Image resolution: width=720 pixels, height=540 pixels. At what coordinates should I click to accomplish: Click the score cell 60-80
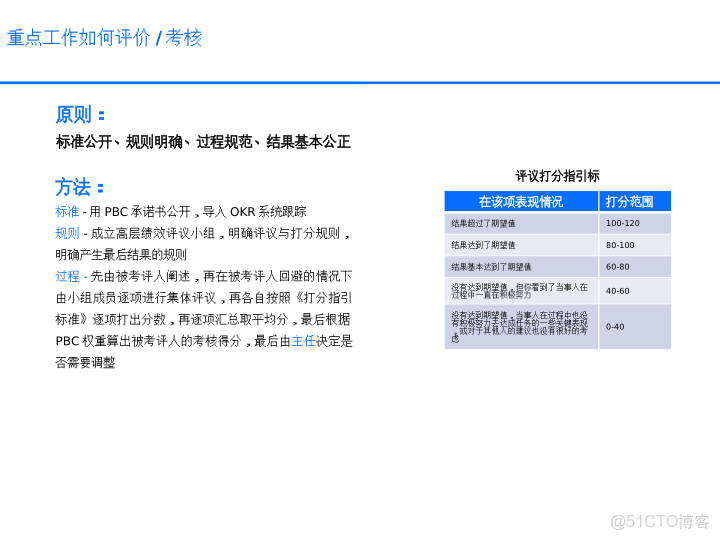click(635, 267)
